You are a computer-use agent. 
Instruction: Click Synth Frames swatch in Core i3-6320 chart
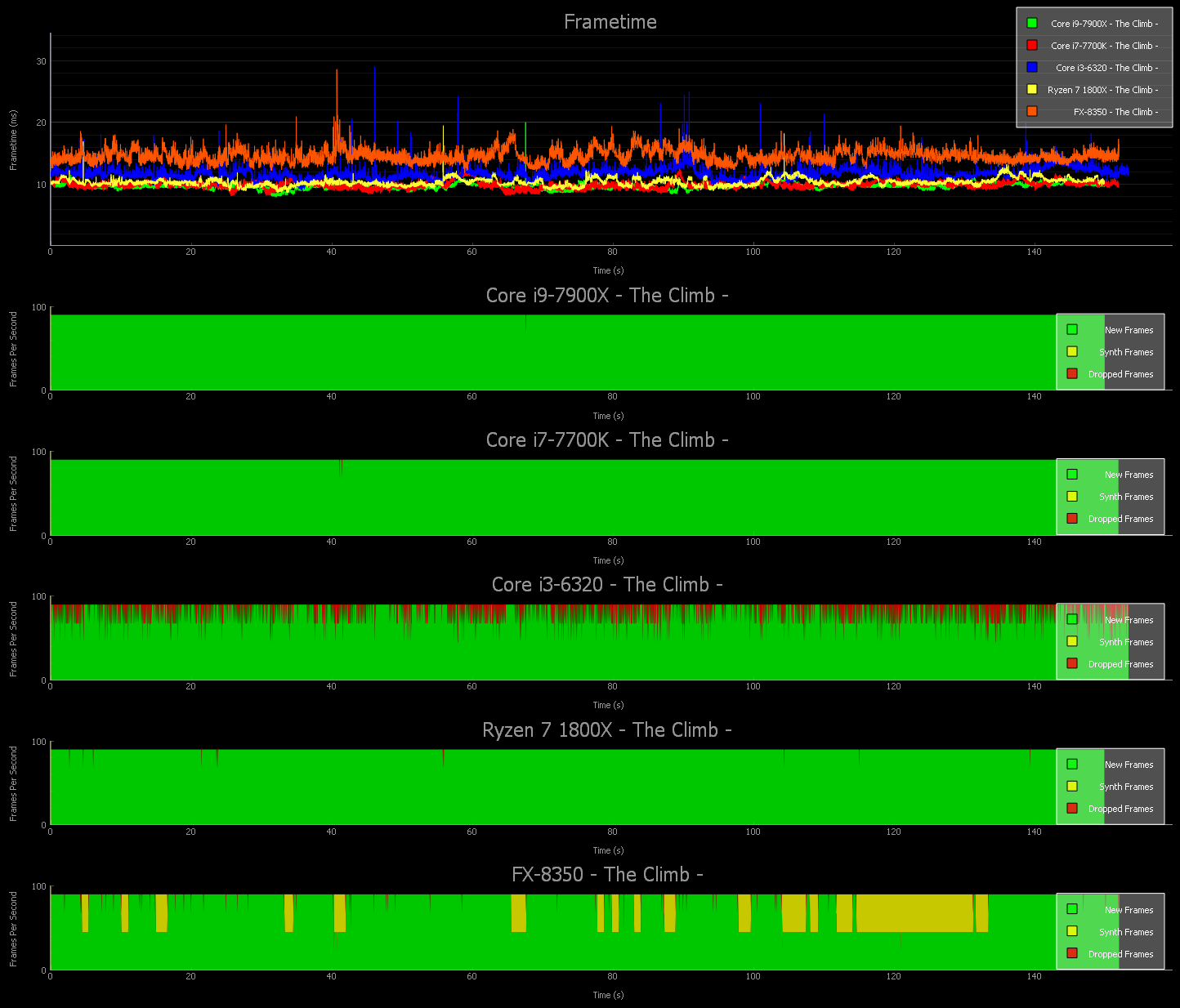pyautogui.click(x=1072, y=642)
